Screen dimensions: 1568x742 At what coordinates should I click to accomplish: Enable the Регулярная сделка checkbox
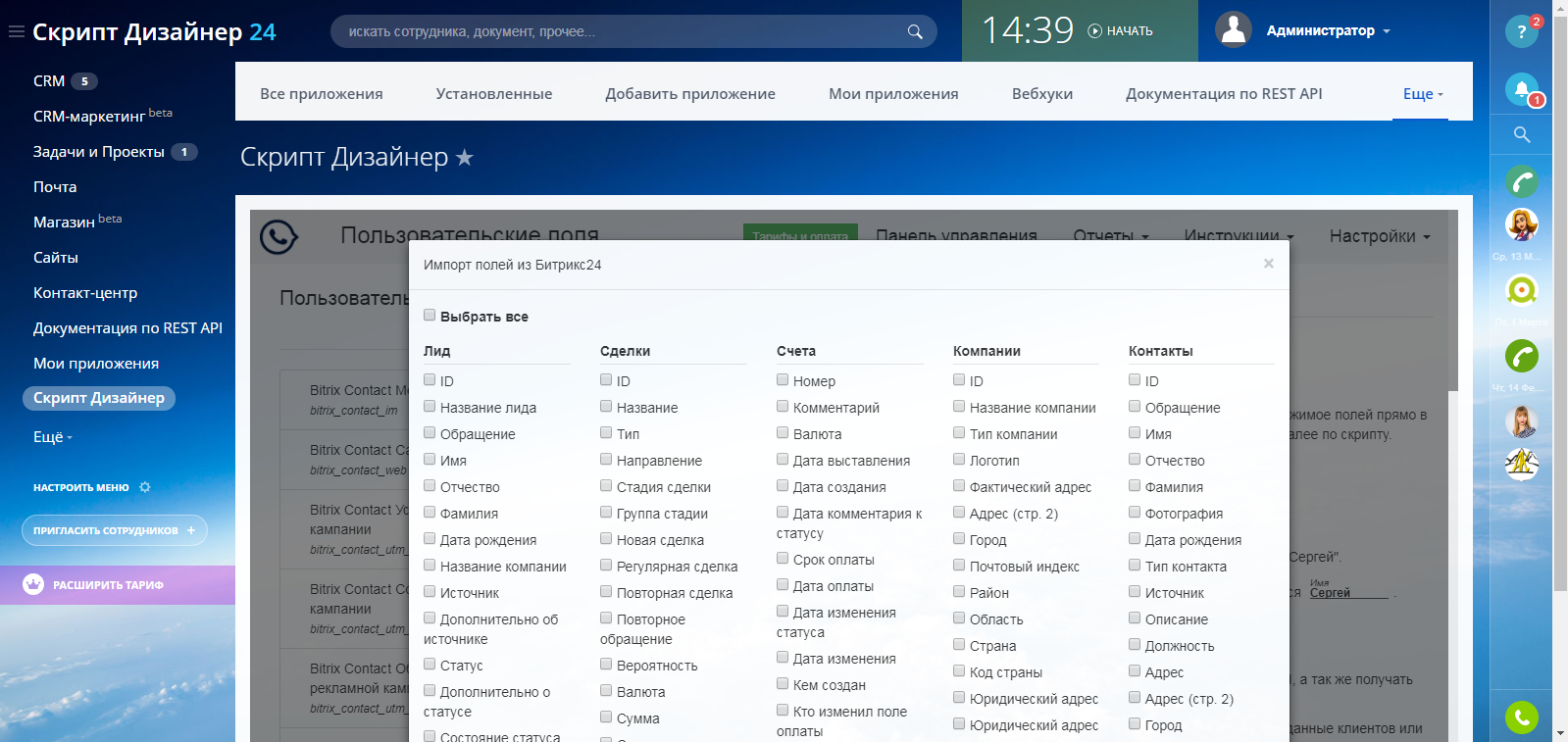[606, 565]
